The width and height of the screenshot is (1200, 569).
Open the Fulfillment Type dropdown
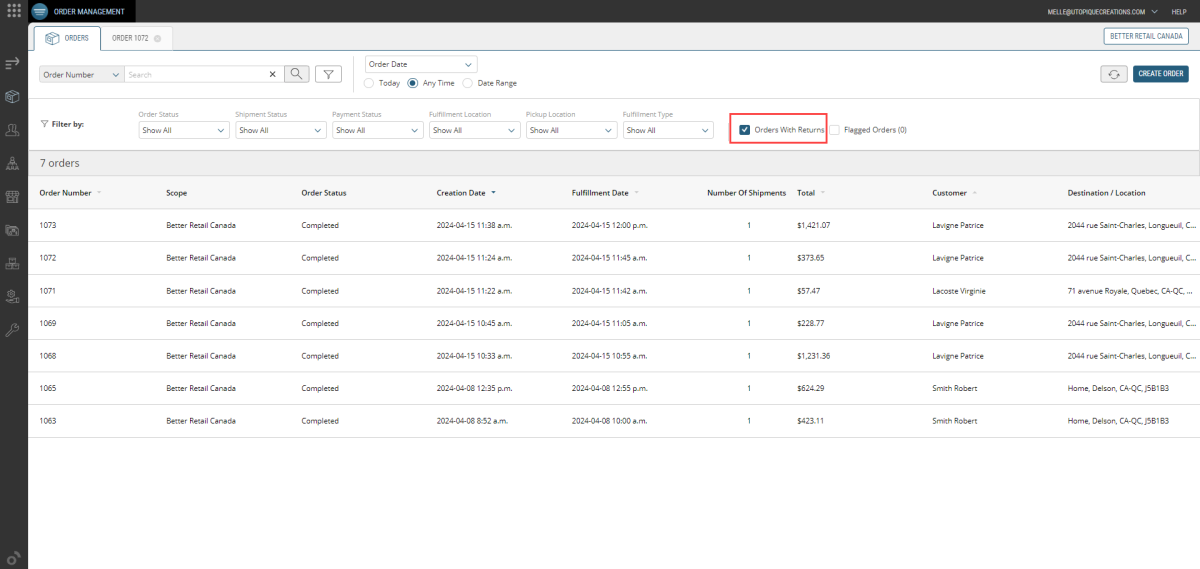coord(668,130)
